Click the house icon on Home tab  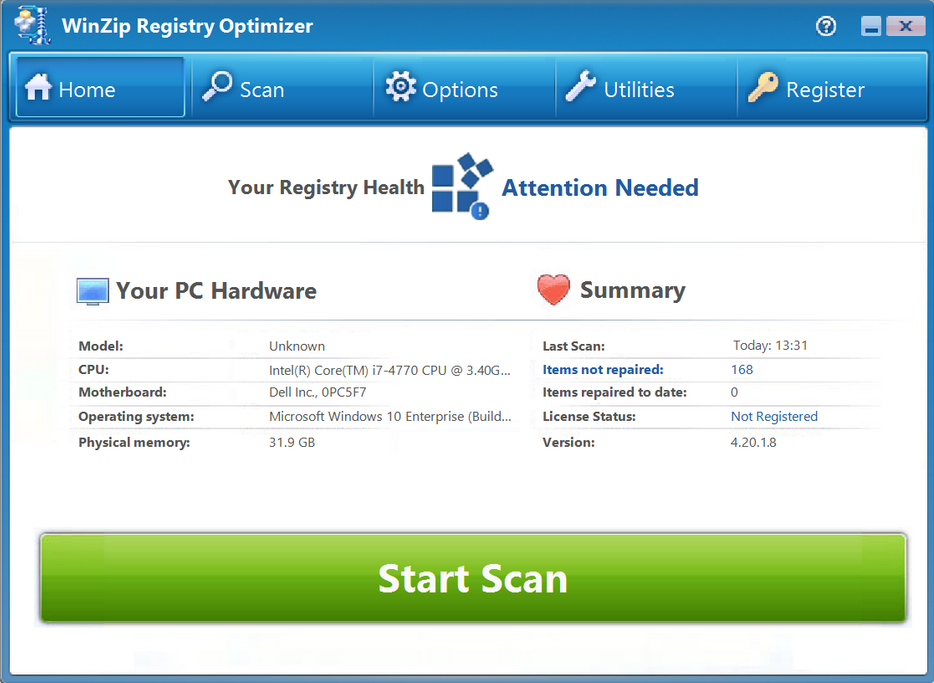(39, 87)
